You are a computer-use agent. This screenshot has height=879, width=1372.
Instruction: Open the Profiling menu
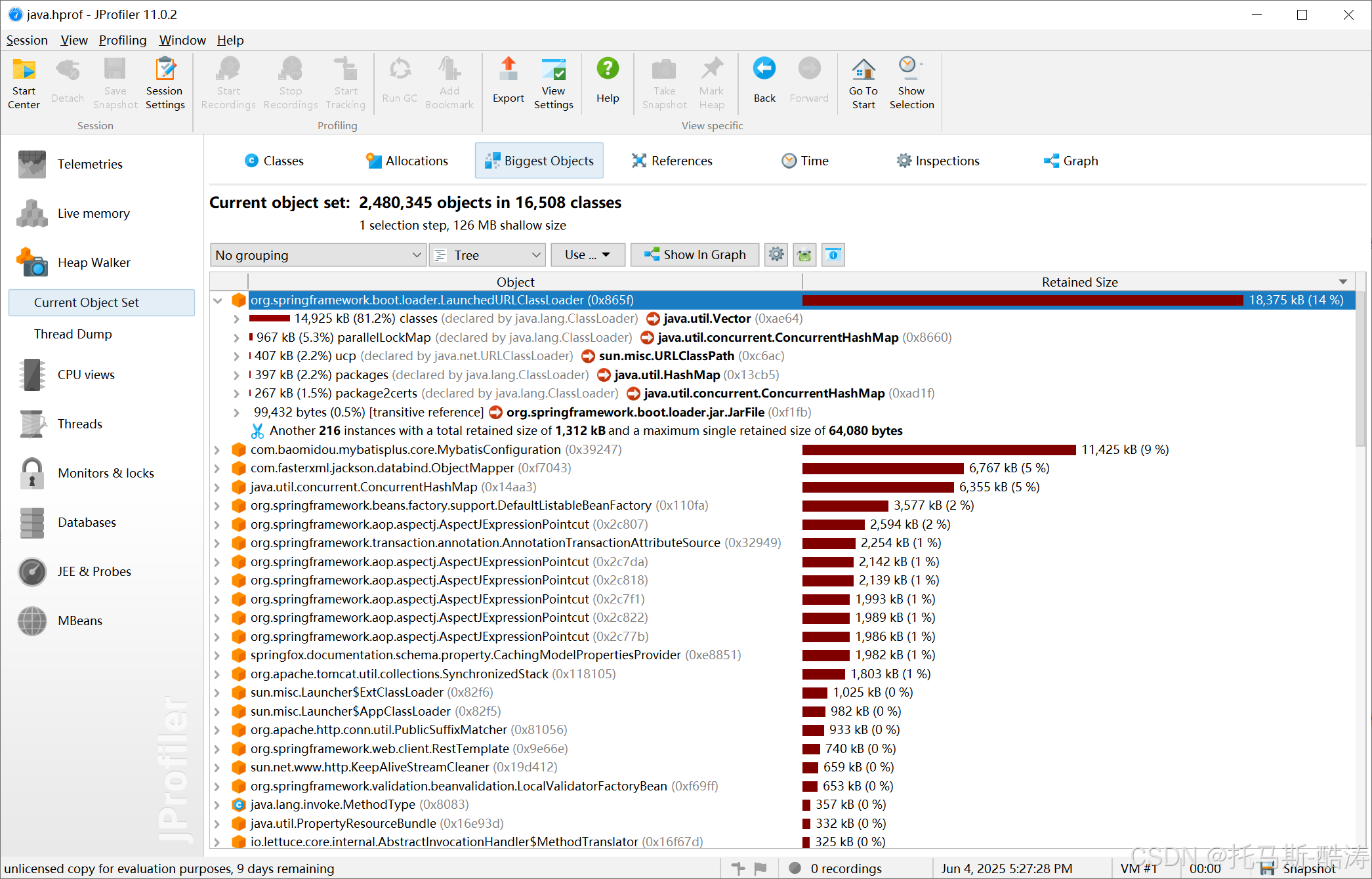tap(123, 40)
